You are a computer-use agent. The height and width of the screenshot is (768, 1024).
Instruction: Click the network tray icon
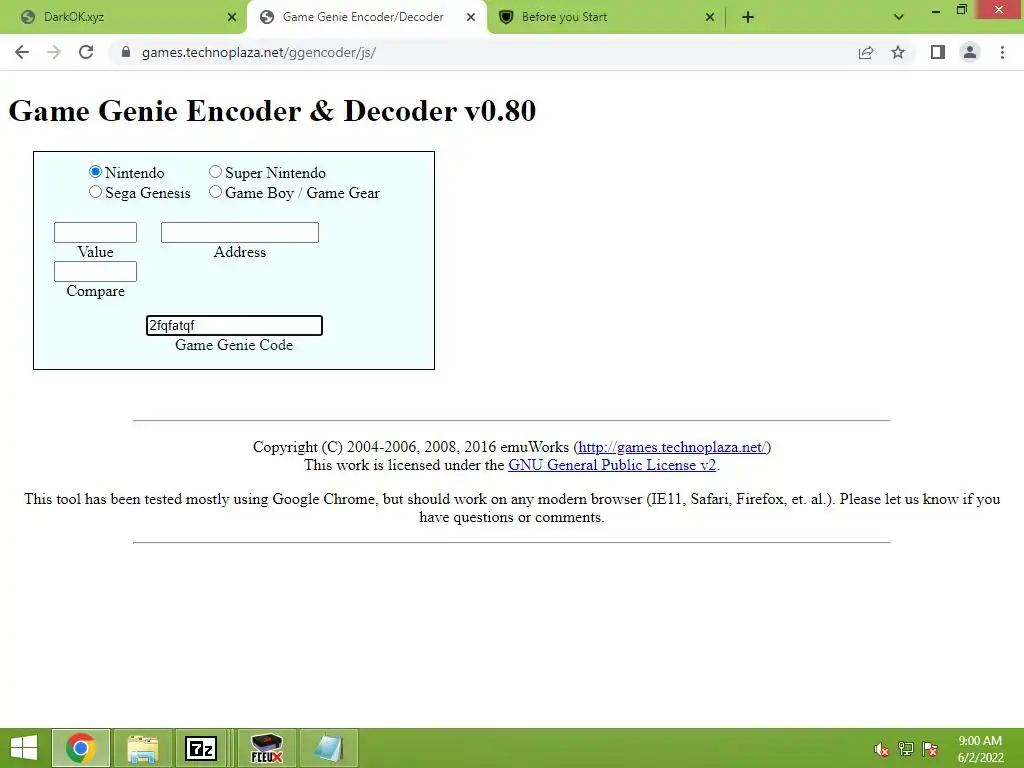pyautogui.click(x=906, y=749)
